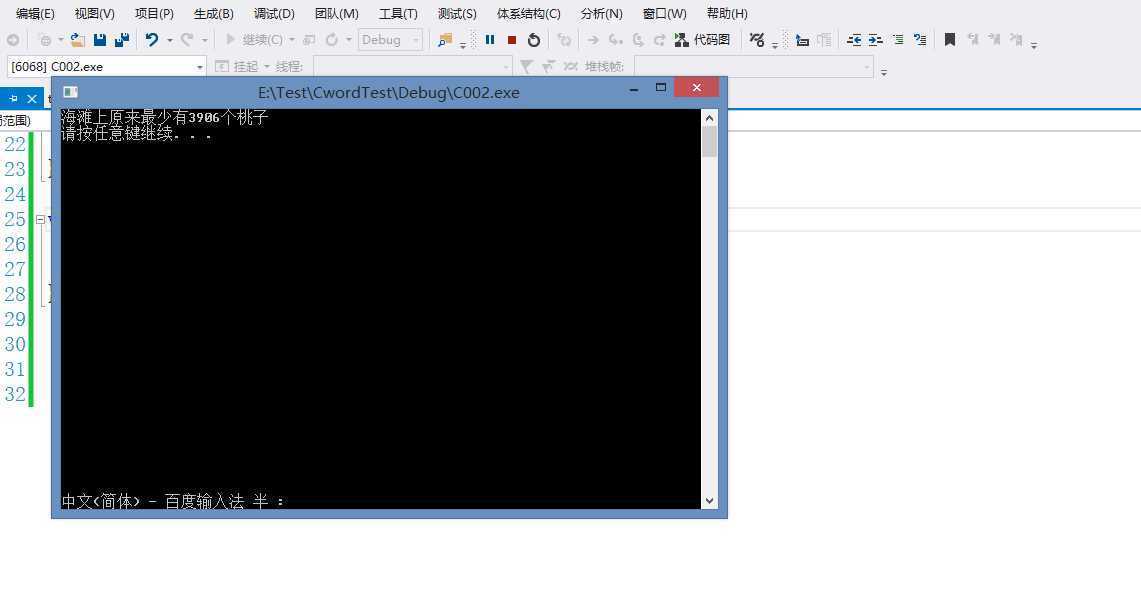Click the show next statement arrow icon
This screenshot has height=604, width=1141.
click(593, 40)
